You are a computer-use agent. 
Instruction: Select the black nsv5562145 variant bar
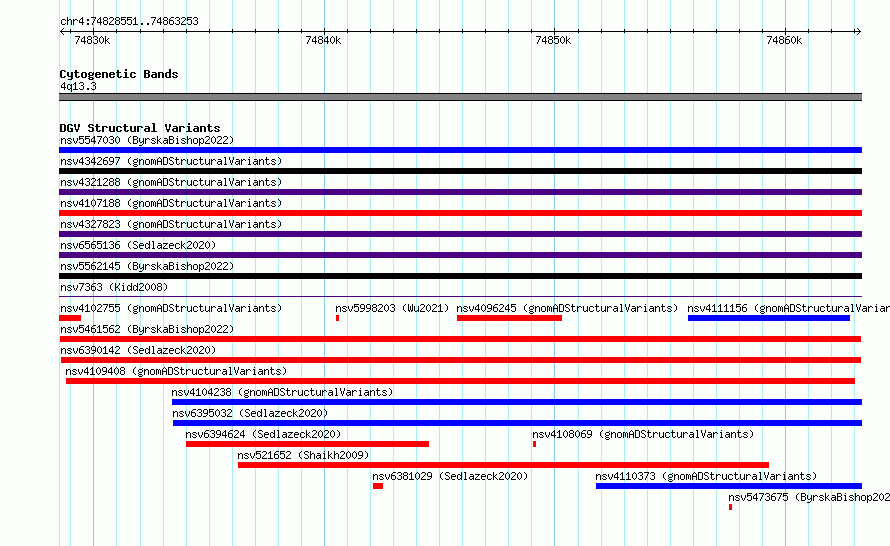(x=460, y=276)
